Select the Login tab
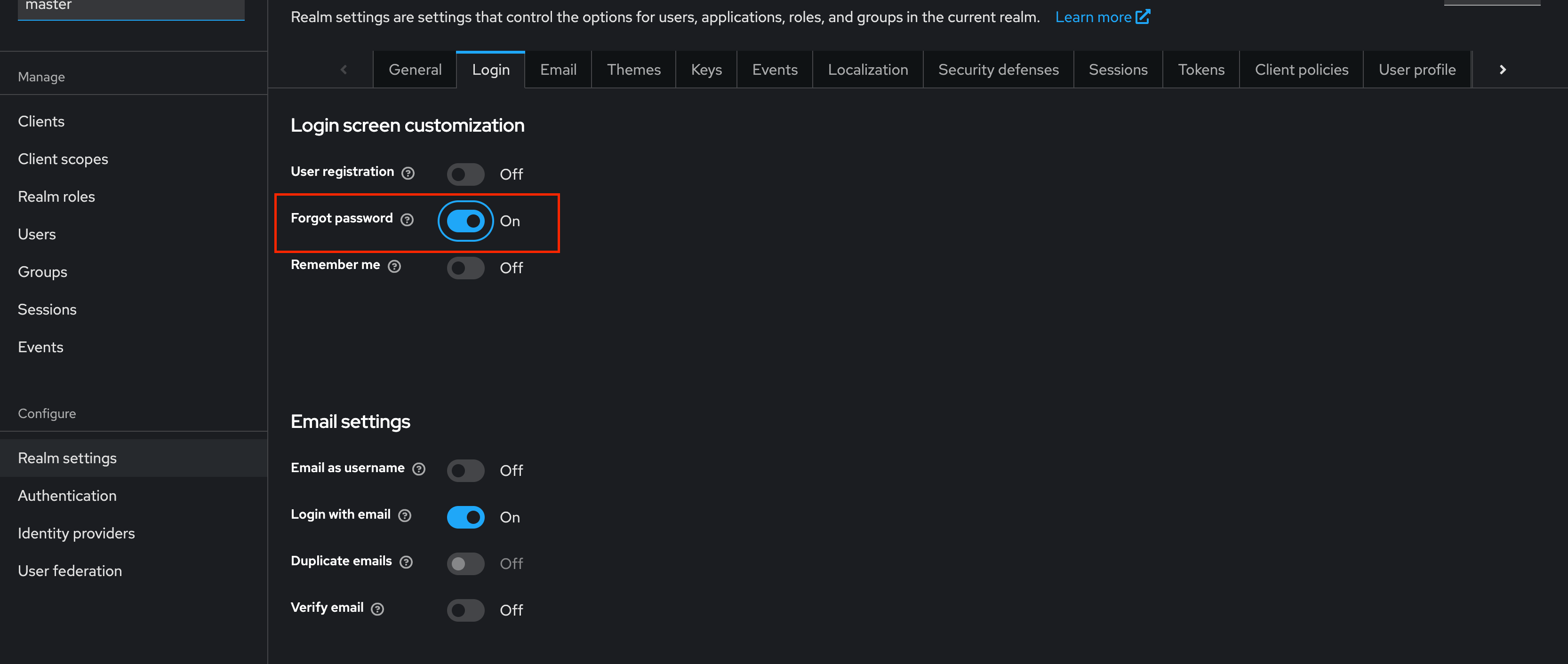The height and width of the screenshot is (664, 1568). coord(491,69)
